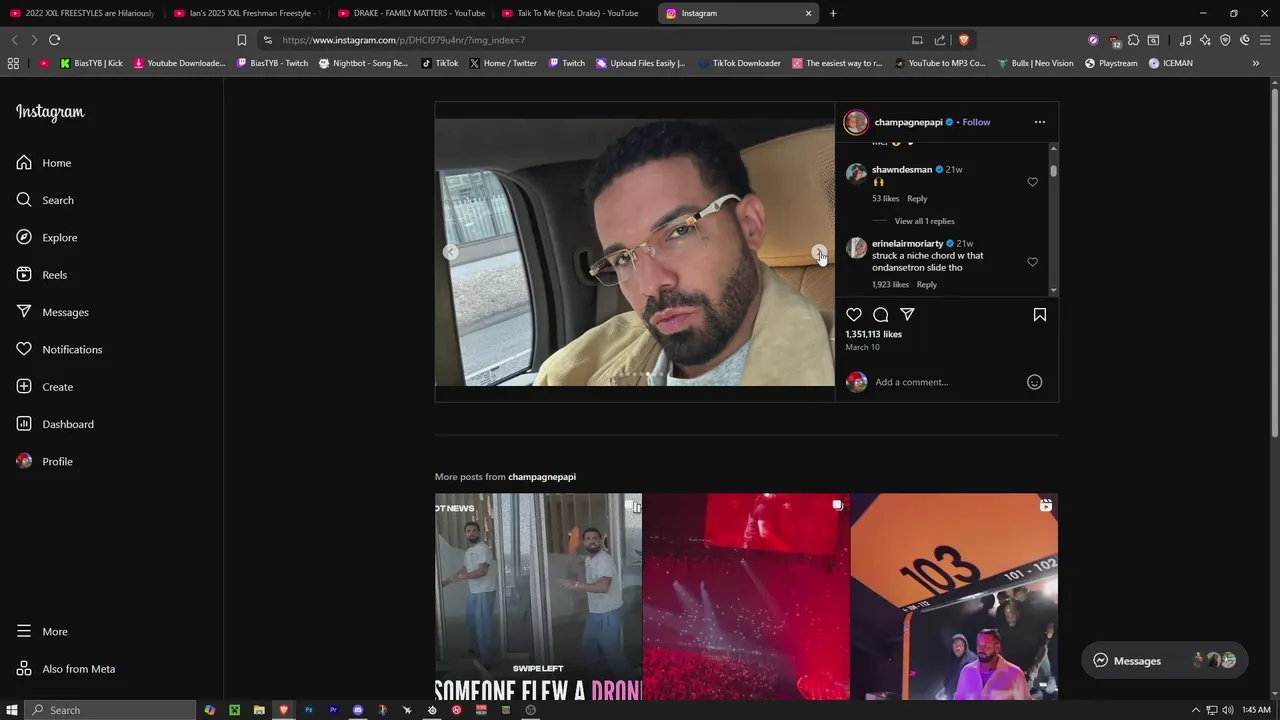The width and height of the screenshot is (1280, 720).
Task: Open Instagram Home from the sidebar
Action: (x=44, y=163)
